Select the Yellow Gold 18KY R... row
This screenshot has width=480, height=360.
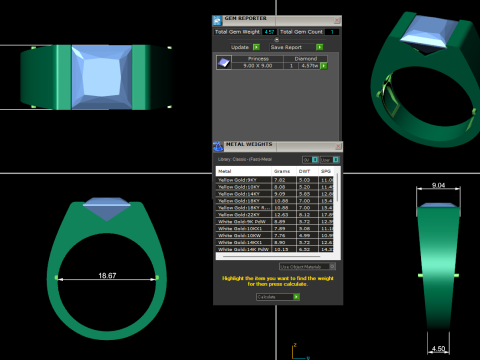tap(275, 208)
